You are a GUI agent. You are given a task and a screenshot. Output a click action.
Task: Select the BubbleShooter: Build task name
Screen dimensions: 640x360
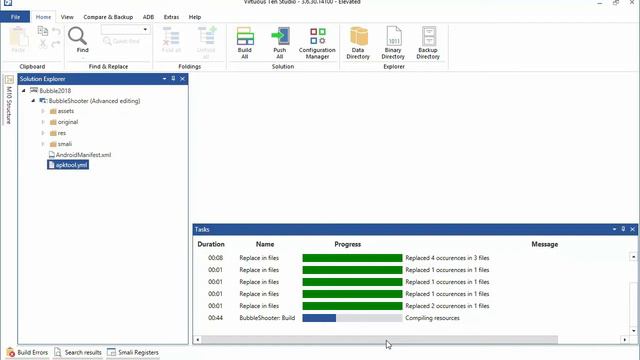coord(267,318)
